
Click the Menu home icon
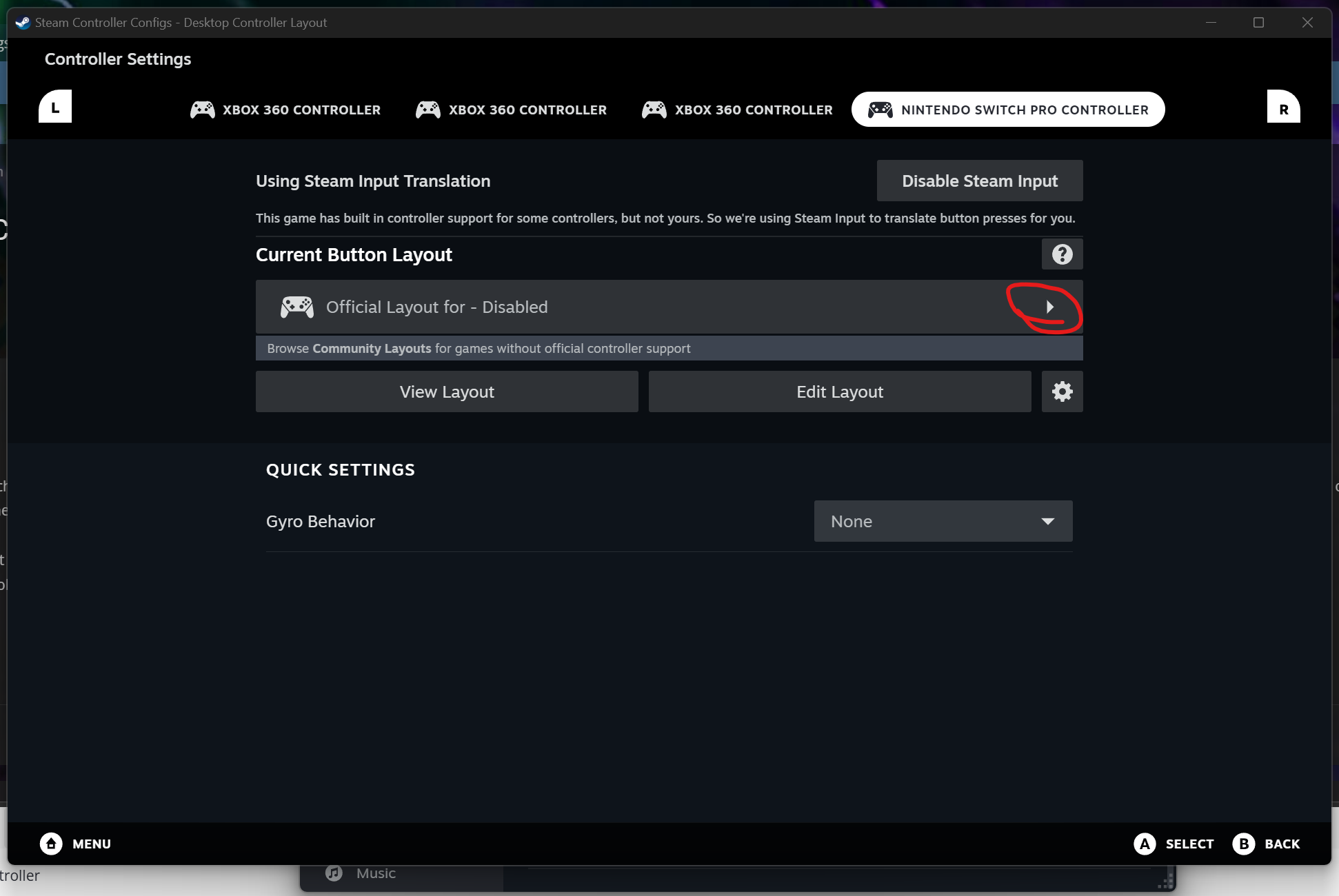[51, 844]
